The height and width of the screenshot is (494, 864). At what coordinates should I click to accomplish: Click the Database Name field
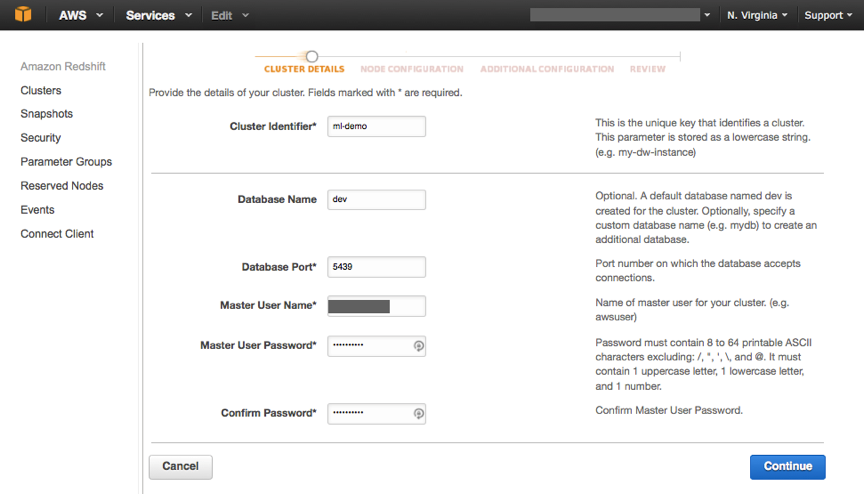376,199
